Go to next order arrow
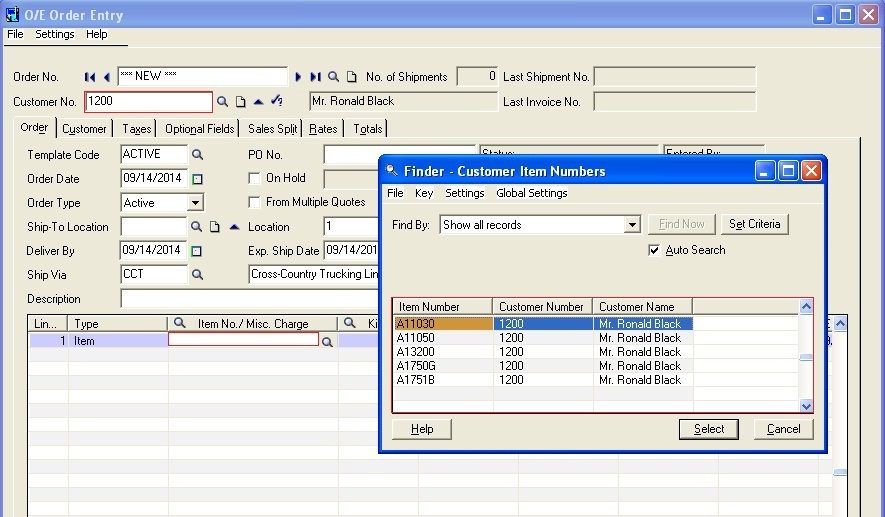 coord(298,77)
